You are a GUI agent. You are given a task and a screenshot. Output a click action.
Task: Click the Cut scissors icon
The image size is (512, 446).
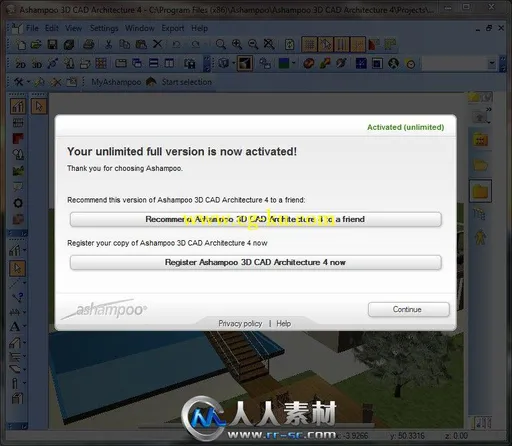(108, 44)
